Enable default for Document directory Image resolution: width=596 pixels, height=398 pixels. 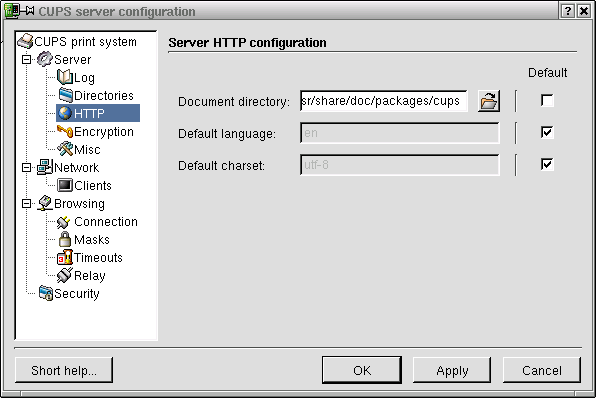[547, 100]
